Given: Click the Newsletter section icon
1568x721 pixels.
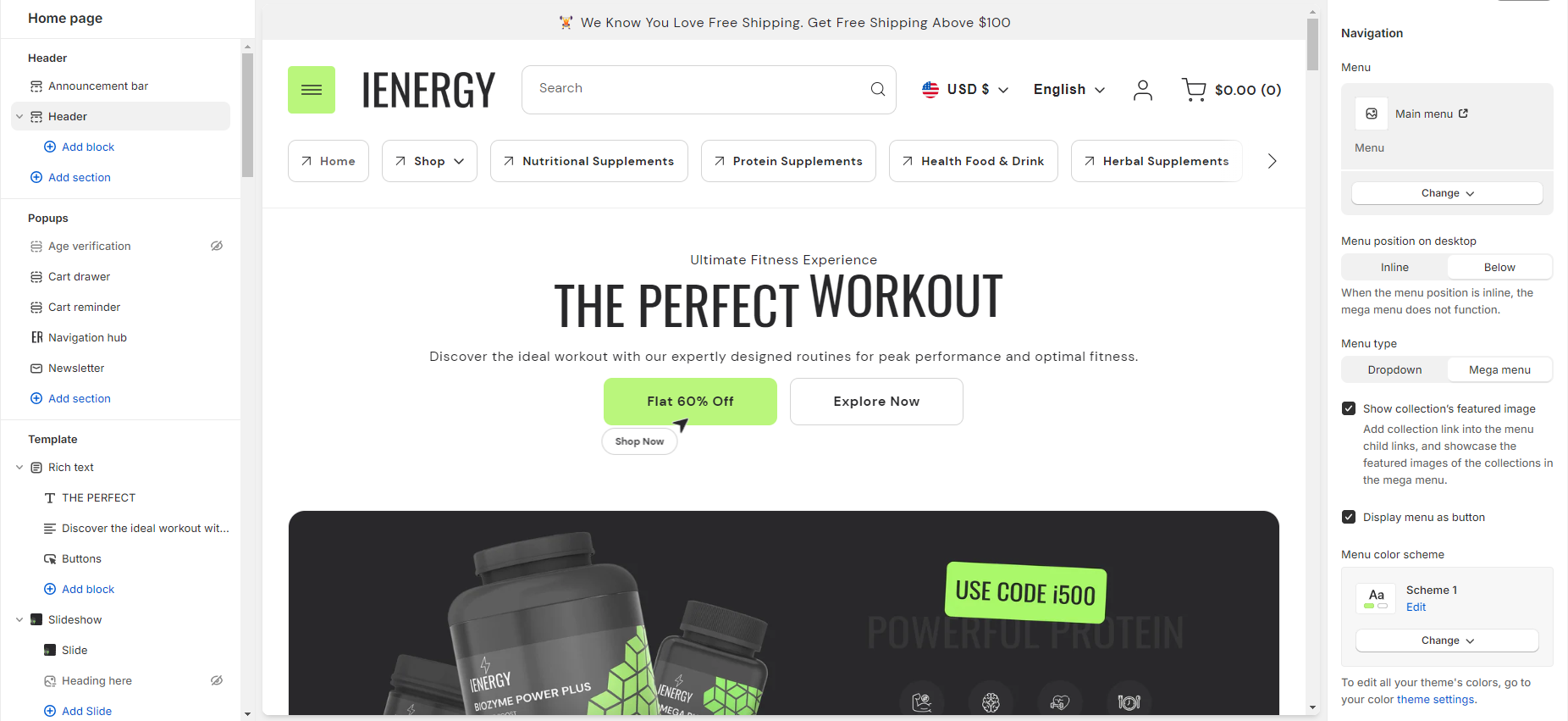Looking at the screenshot, I should 36,369.
